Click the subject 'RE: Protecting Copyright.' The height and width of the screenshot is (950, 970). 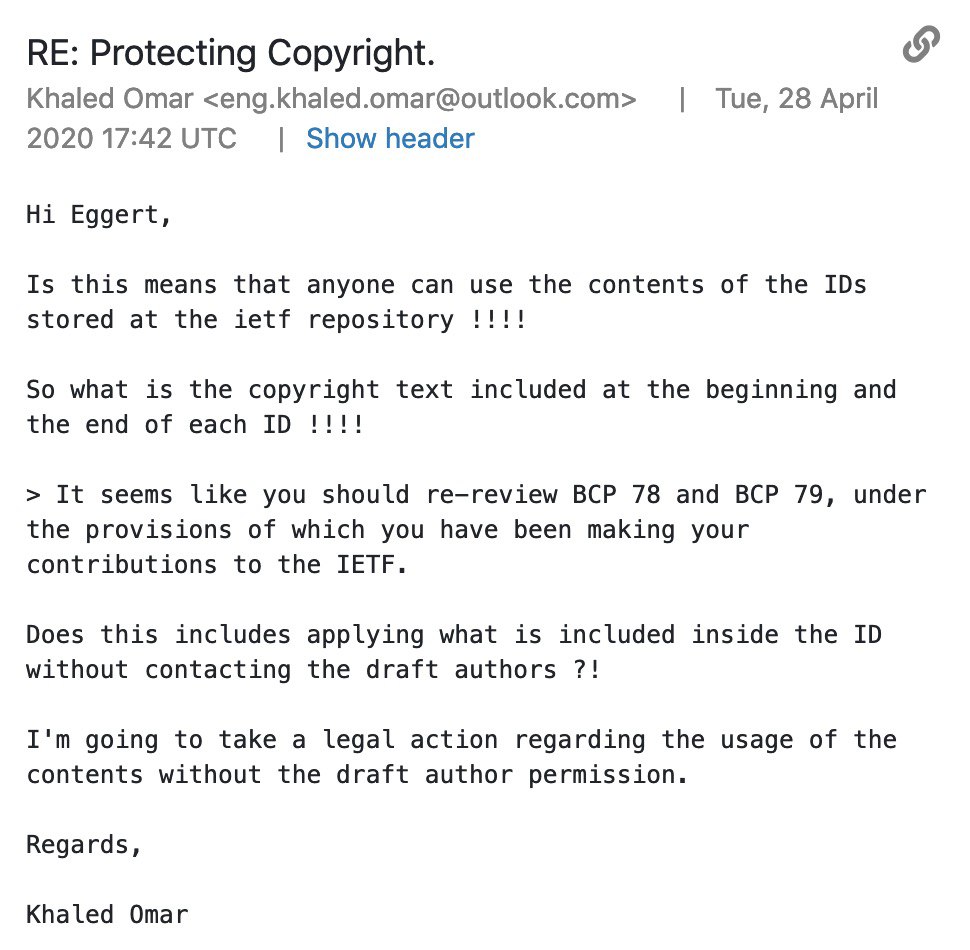click(x=230, y=54)
